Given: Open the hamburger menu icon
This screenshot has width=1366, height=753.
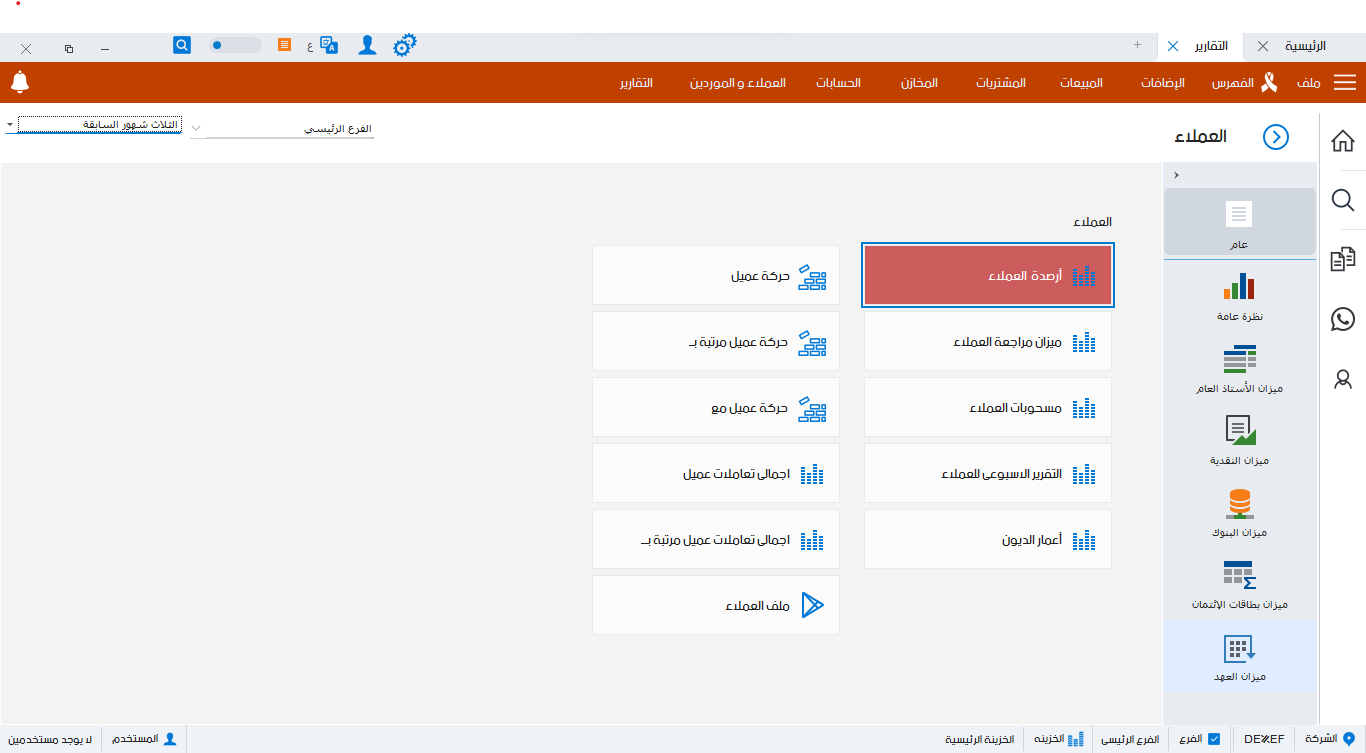Looking at the screenshot, I should coord(1345,83).
